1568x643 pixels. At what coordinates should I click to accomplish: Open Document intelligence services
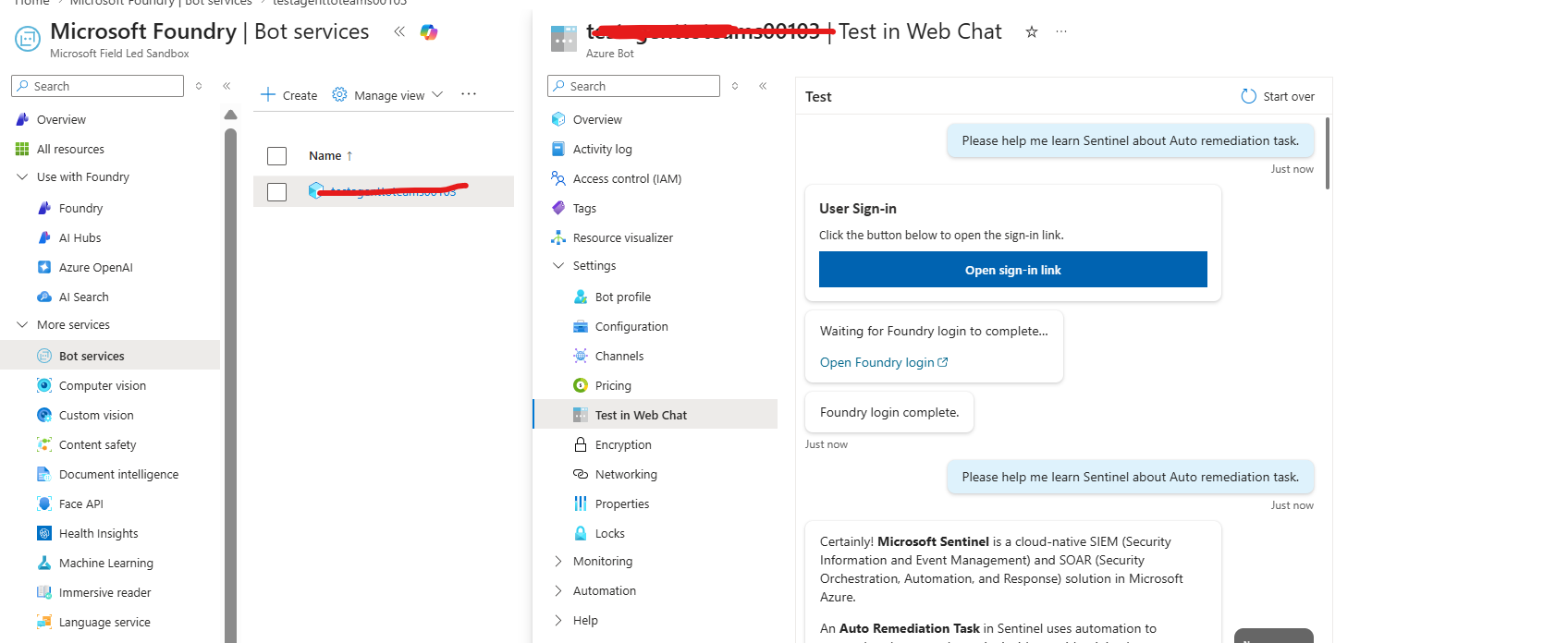click(118, 474)
